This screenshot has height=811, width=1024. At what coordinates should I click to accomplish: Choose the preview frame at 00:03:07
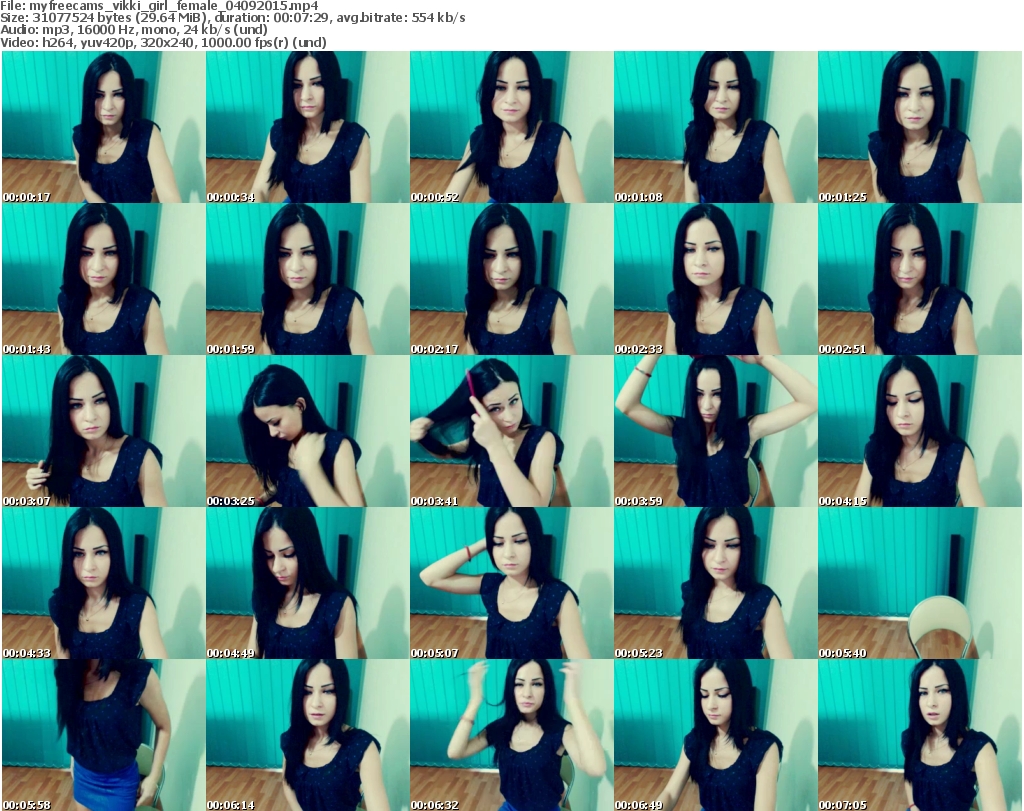tap(103, 431)
